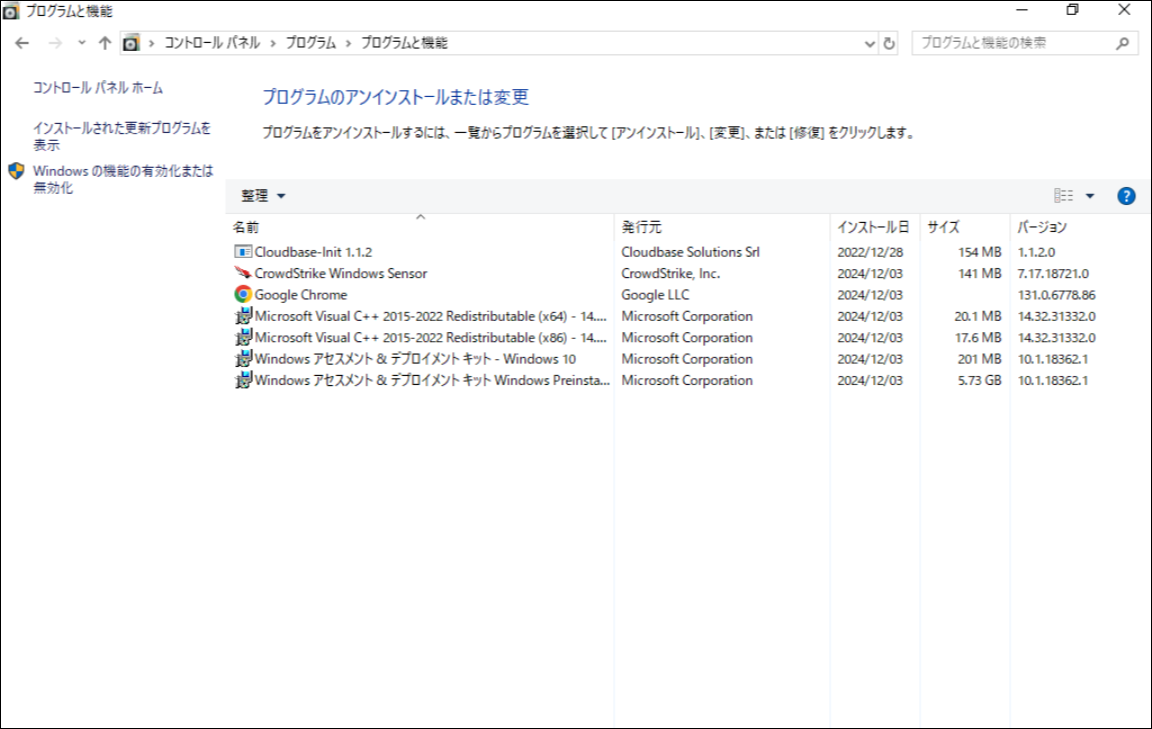
Task: Click size value 5.73 GB
Action: (x=979, y=380)
